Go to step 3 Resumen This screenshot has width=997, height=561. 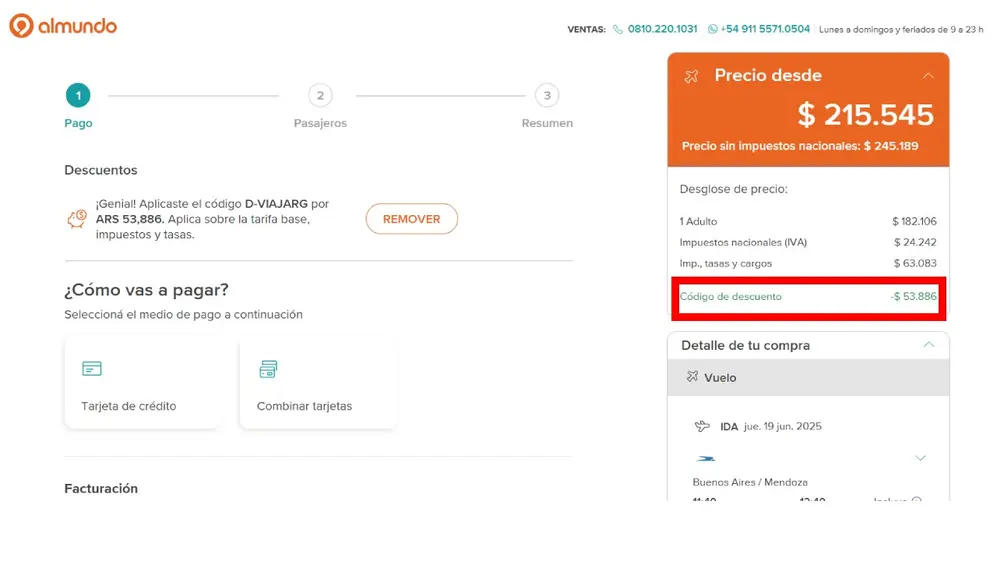[547, 95]
